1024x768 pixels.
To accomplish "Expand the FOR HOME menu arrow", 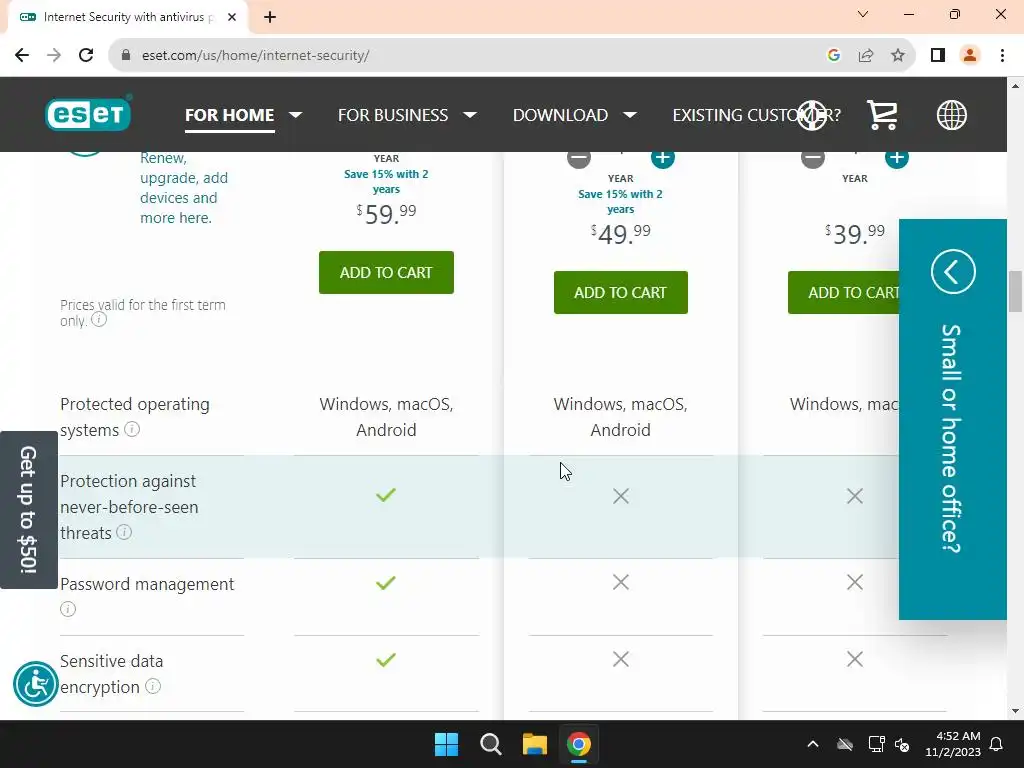I will [x=295, y=115].
